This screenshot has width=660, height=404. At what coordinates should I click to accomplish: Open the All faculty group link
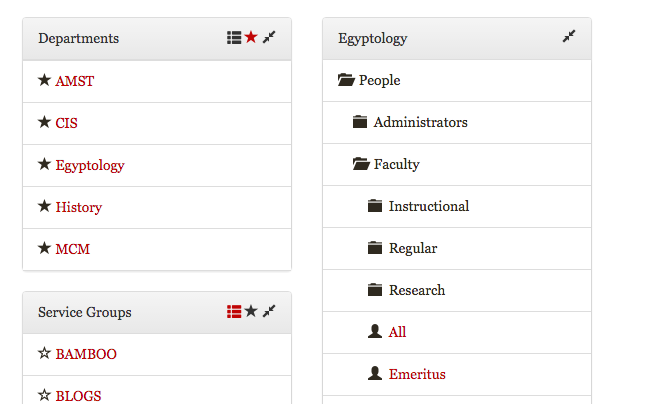coord(397,332)
